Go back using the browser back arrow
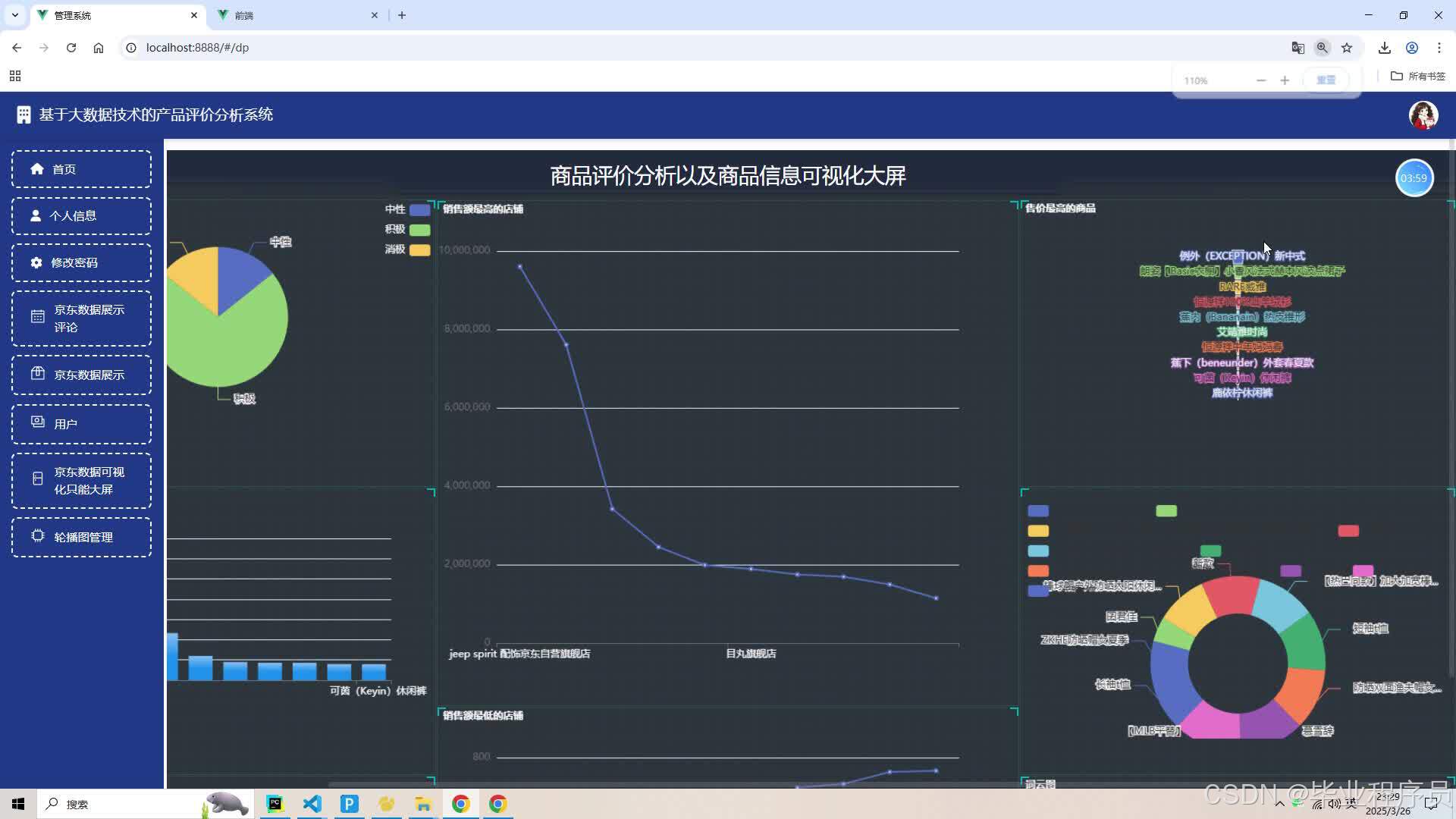Viewport: 1456px width, 819px height. click(x=17, y=48)
